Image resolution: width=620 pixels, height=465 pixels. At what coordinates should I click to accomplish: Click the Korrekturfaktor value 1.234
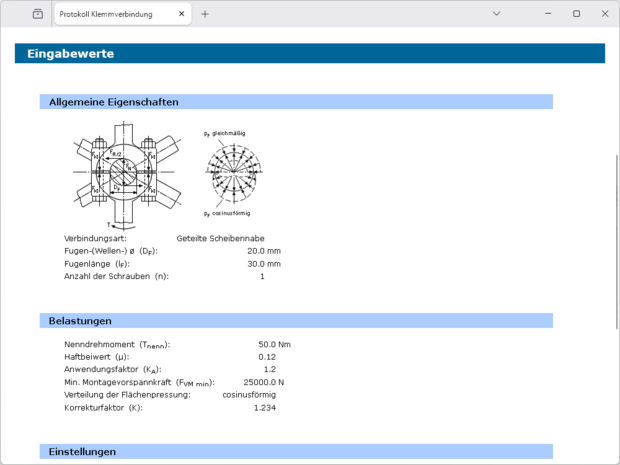[x=264, y=408]
